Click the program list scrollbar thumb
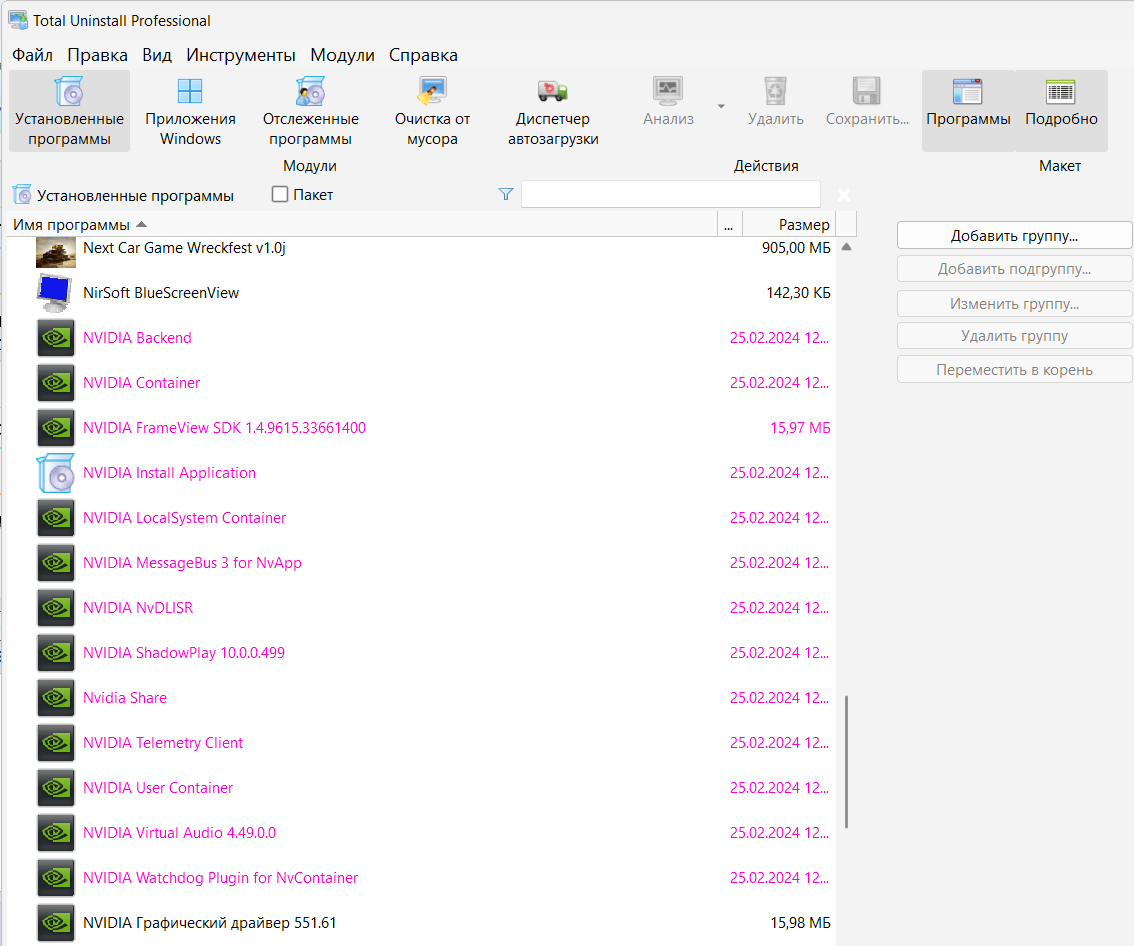This screenshot has height=946, width=1134. (846, 762)
